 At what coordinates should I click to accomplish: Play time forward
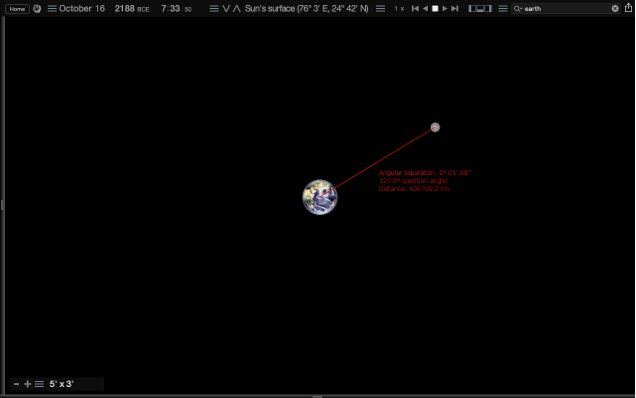[x=445, y=9]
